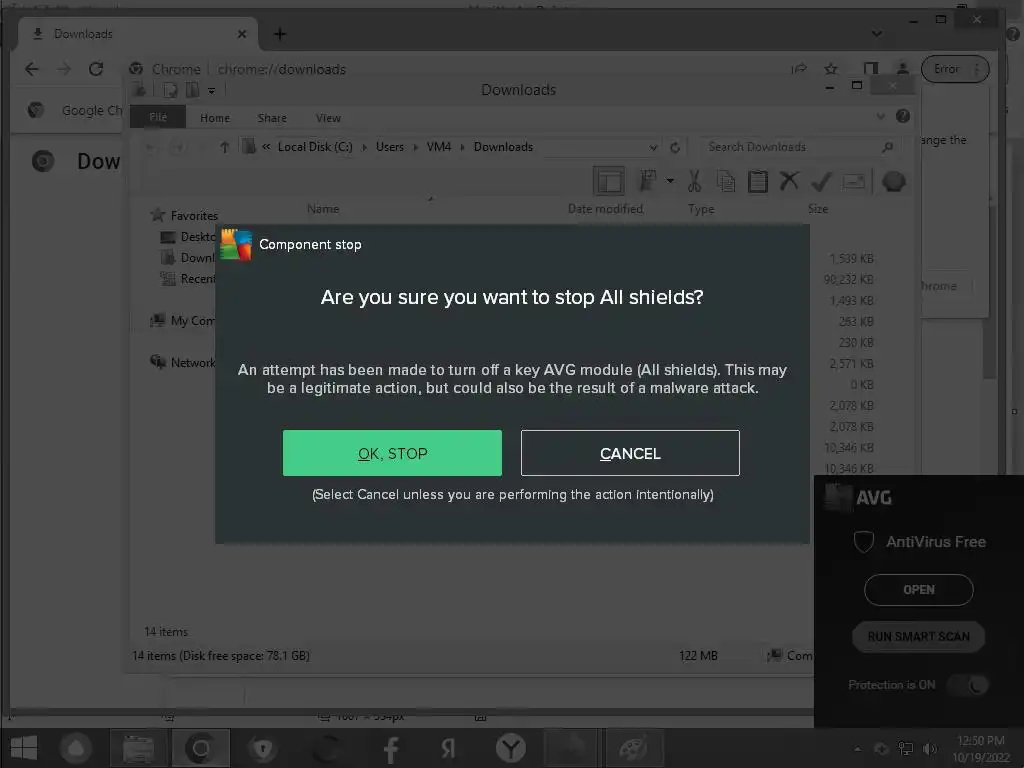
Task: Collapse the Explorer ribbon chevron
Action: pyautogui.click(x=880, y=116)
